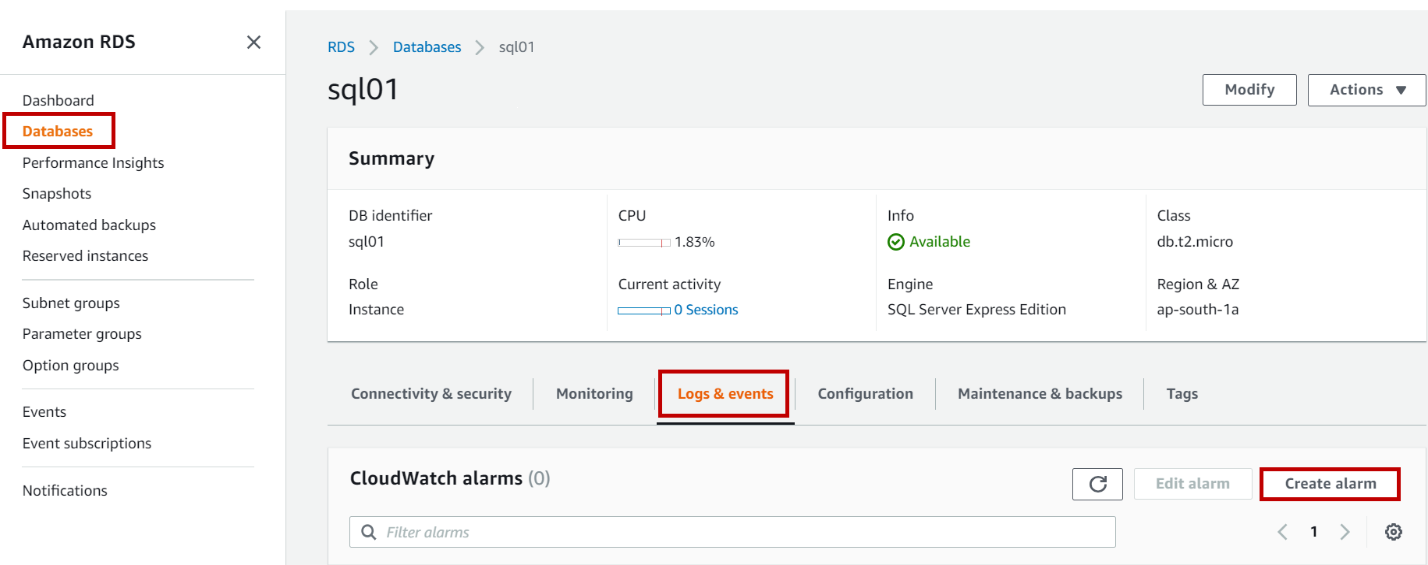Open the Connectivity & security tab
The height and width of the screenshot is (565, 1428).
pos(431,394)
